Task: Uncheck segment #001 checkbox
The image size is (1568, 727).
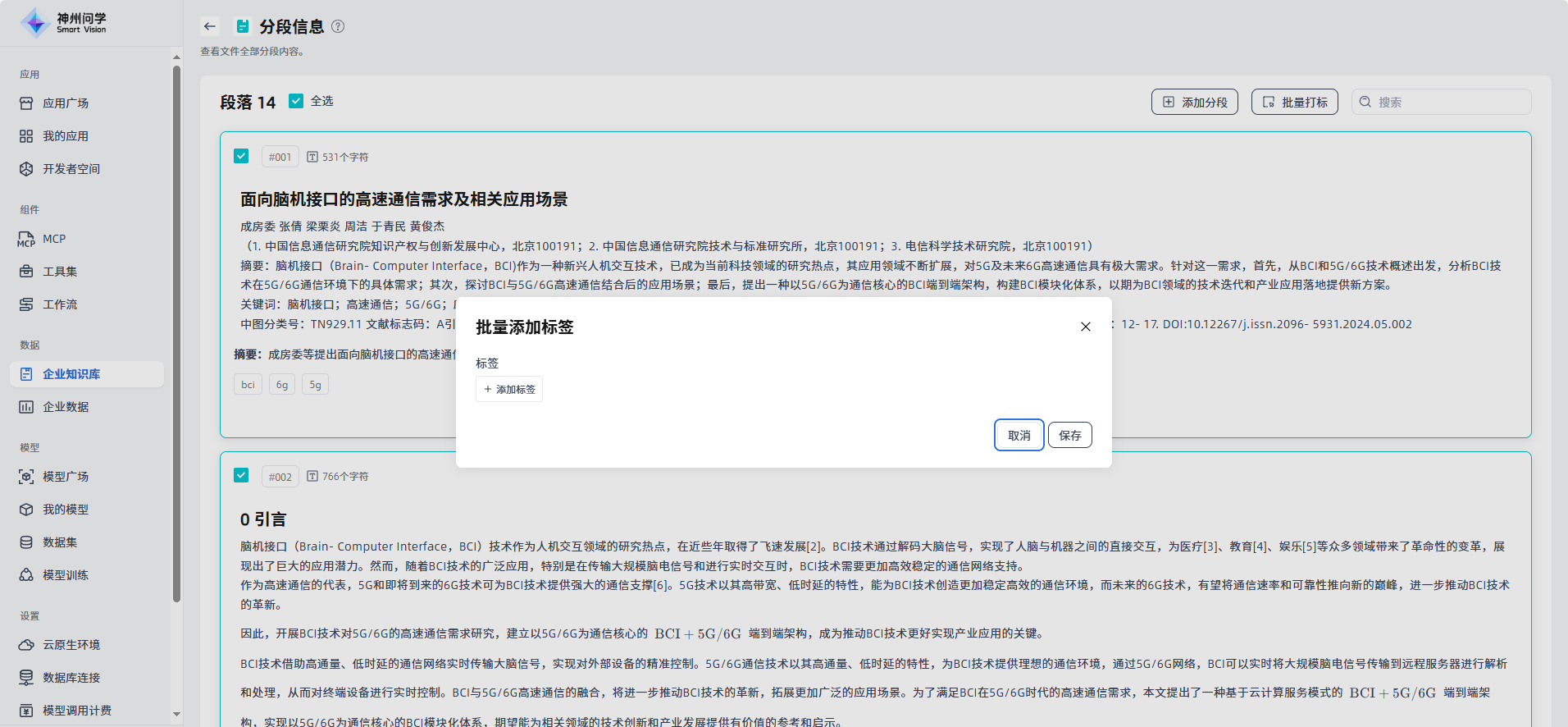Action: click(x=241, y=156)
